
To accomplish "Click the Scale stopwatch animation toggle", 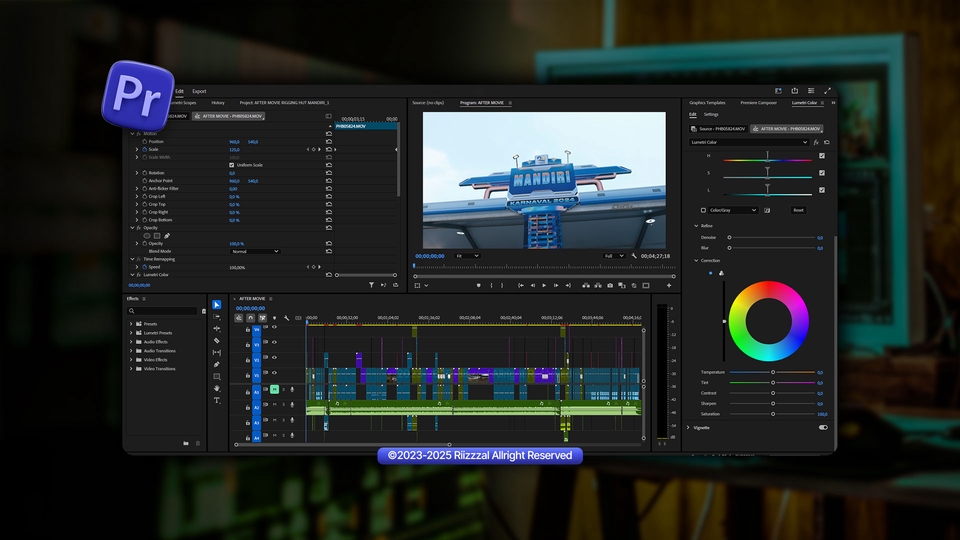I will (x=144, y=149).
